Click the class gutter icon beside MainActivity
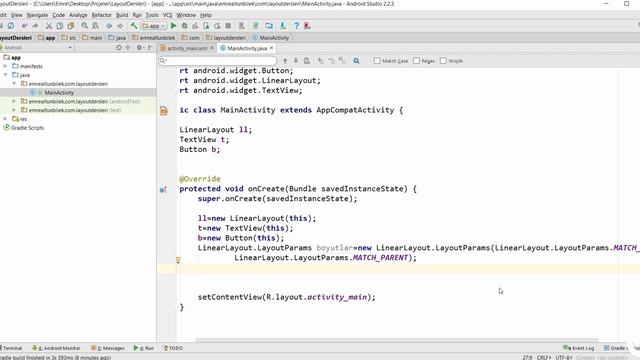Image resolution: width=640 pixels, height=360 pixels. pos(164,111)
